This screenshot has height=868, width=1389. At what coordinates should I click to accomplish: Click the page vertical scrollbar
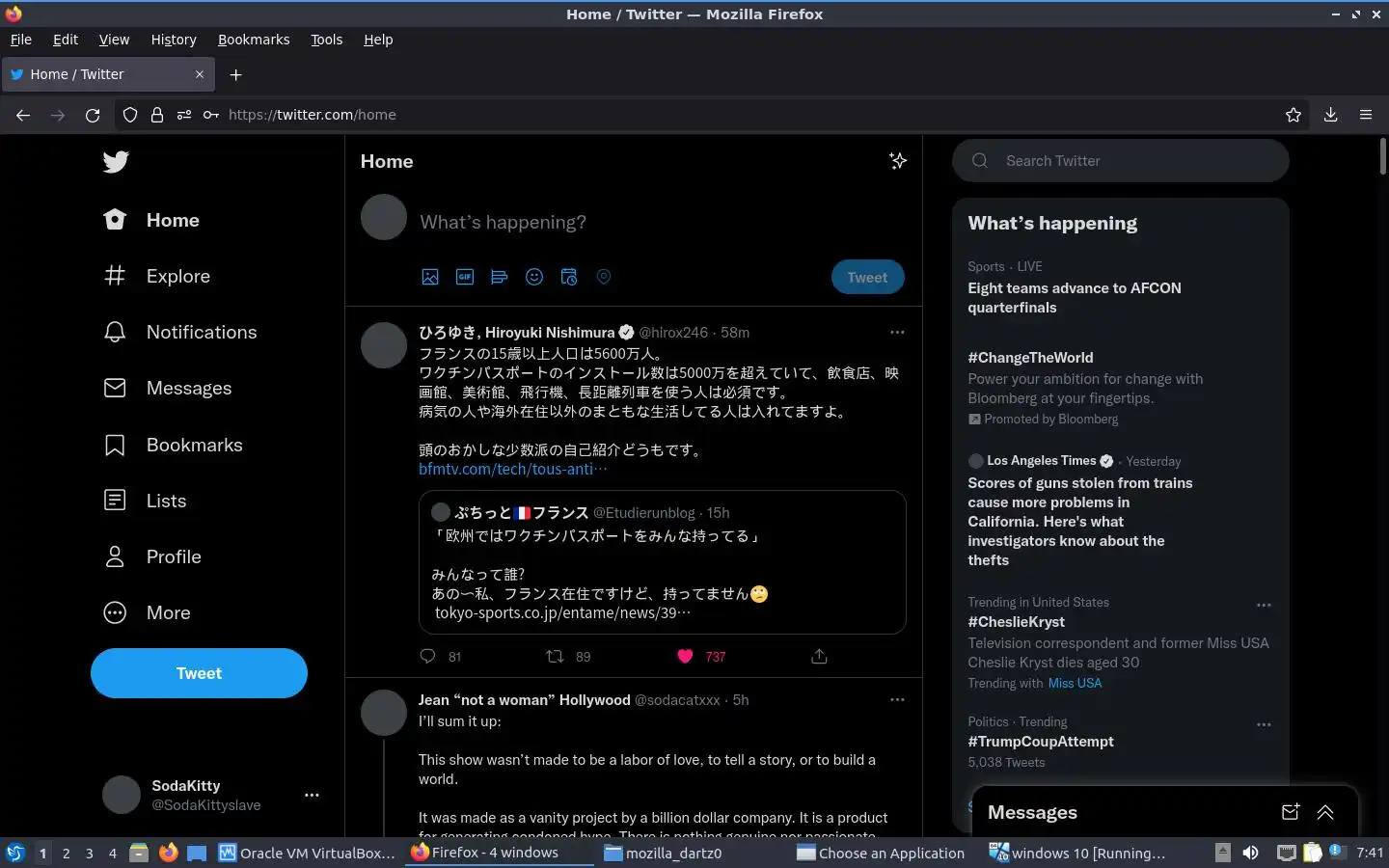1383,156
